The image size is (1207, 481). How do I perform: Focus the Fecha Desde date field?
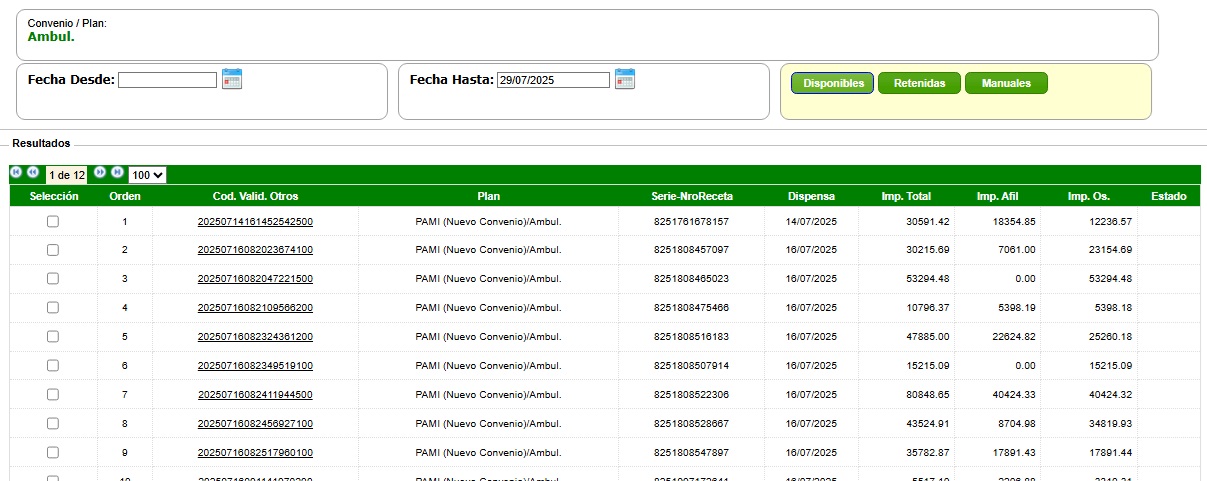coord(167,80)
